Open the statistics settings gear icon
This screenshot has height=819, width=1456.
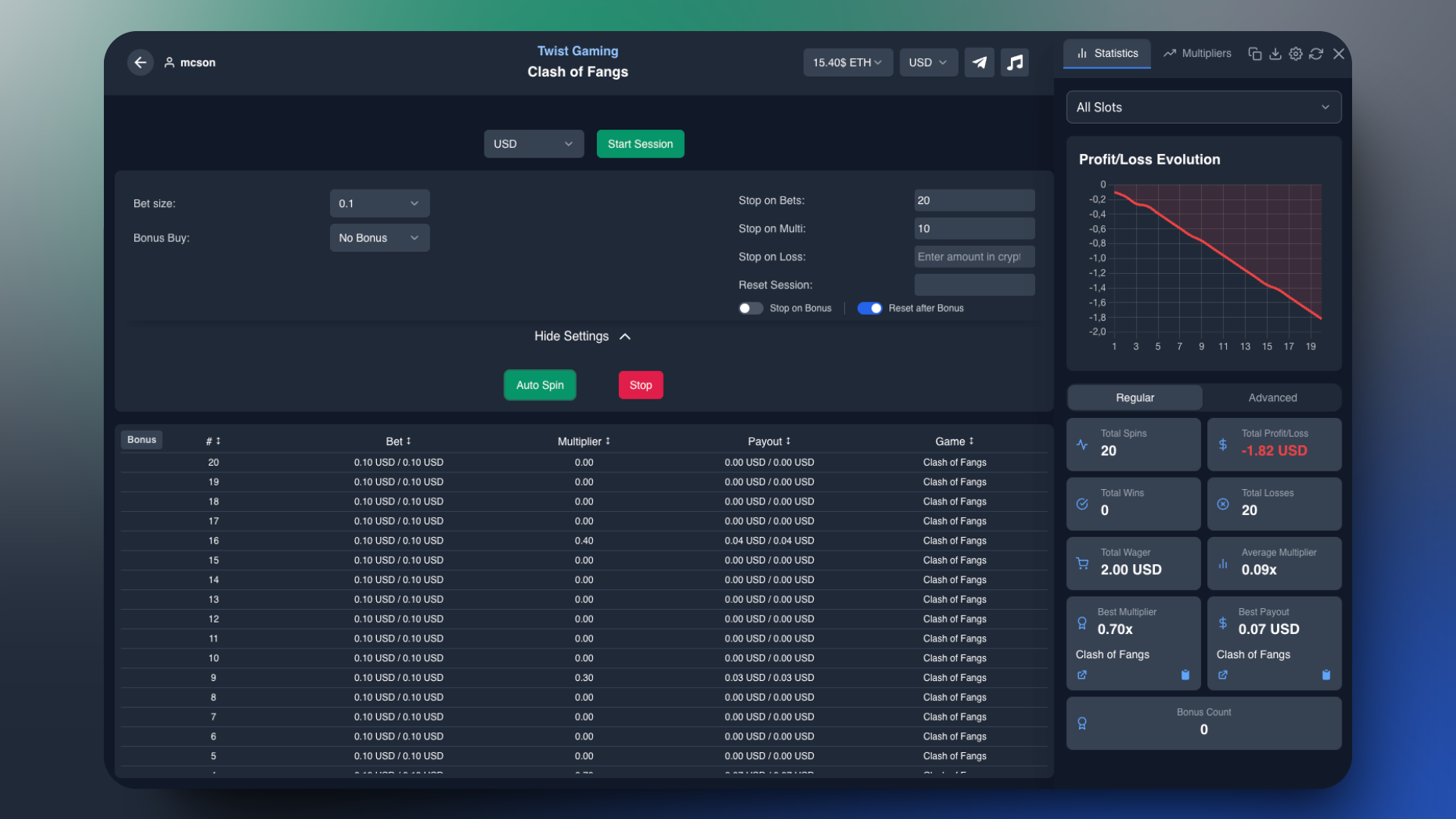[1295, 54]
